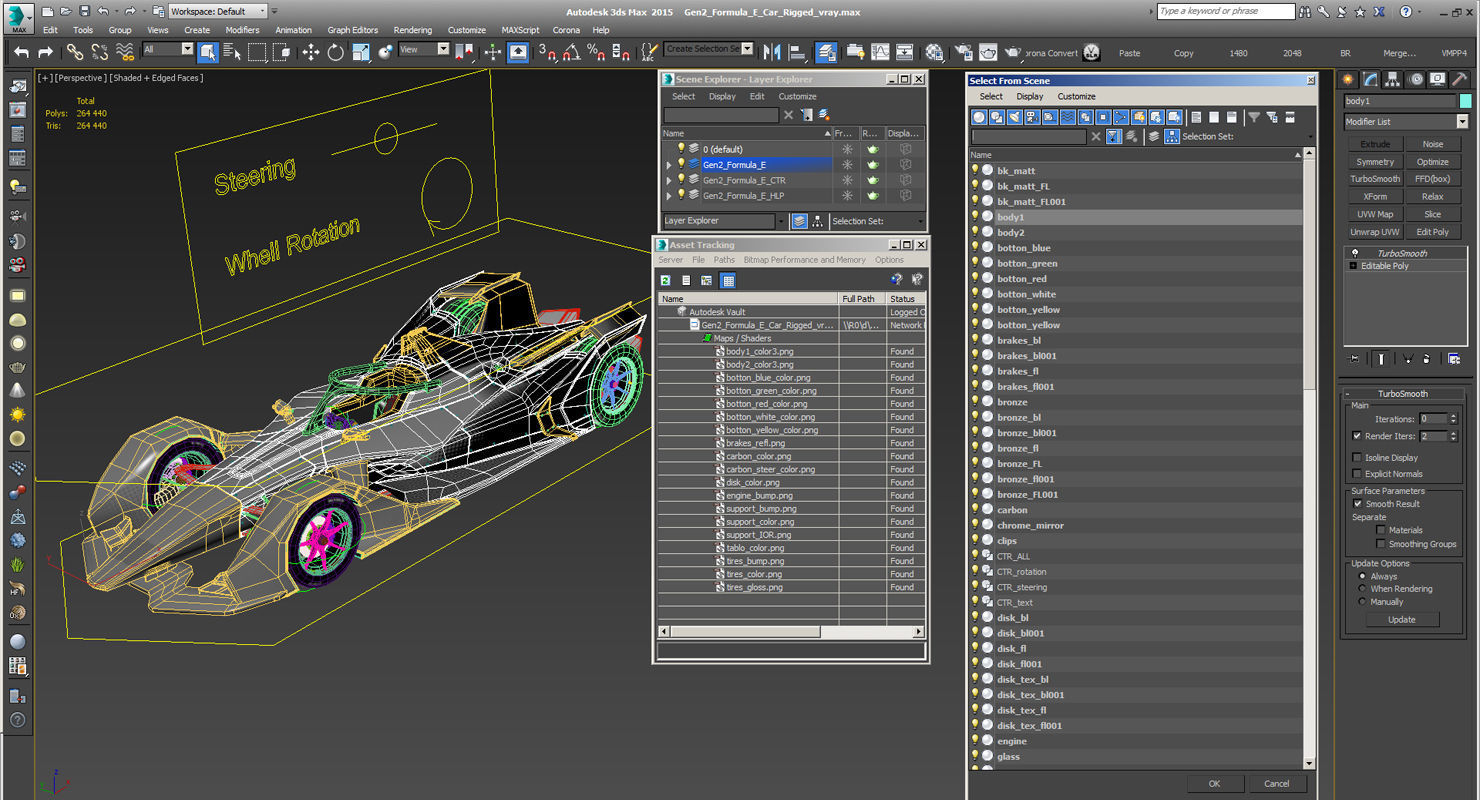Click the Mirror tool icon
The height and width of the screenshot is (800, 1480).
pyautogui.click(x=772, y=52)
